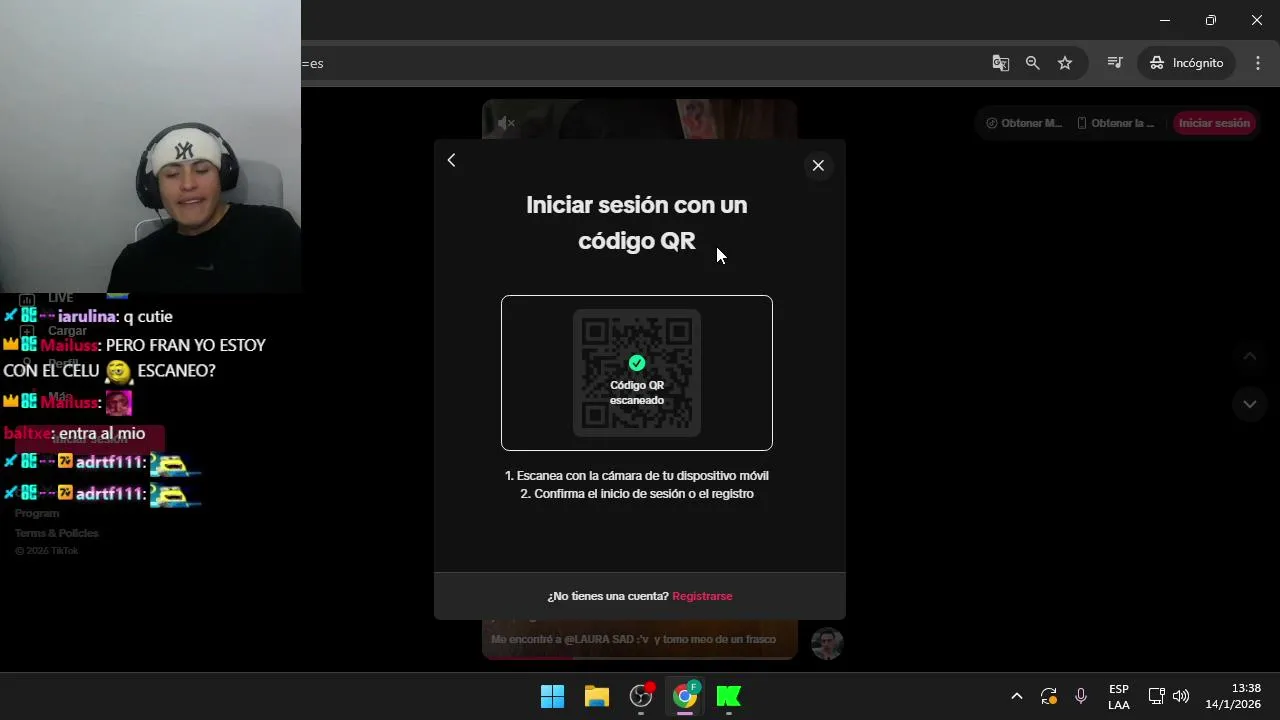Image resolution: width=1280 pixels, height=720 pixels.
Task: Click the Terms & Policies link
Action: click(x=56, y=533)
